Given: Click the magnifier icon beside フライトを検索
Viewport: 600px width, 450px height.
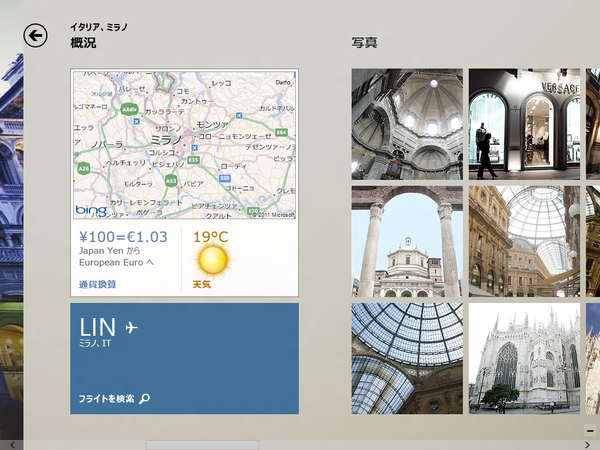Looking at the screenshot, I should tap(144, 399).
